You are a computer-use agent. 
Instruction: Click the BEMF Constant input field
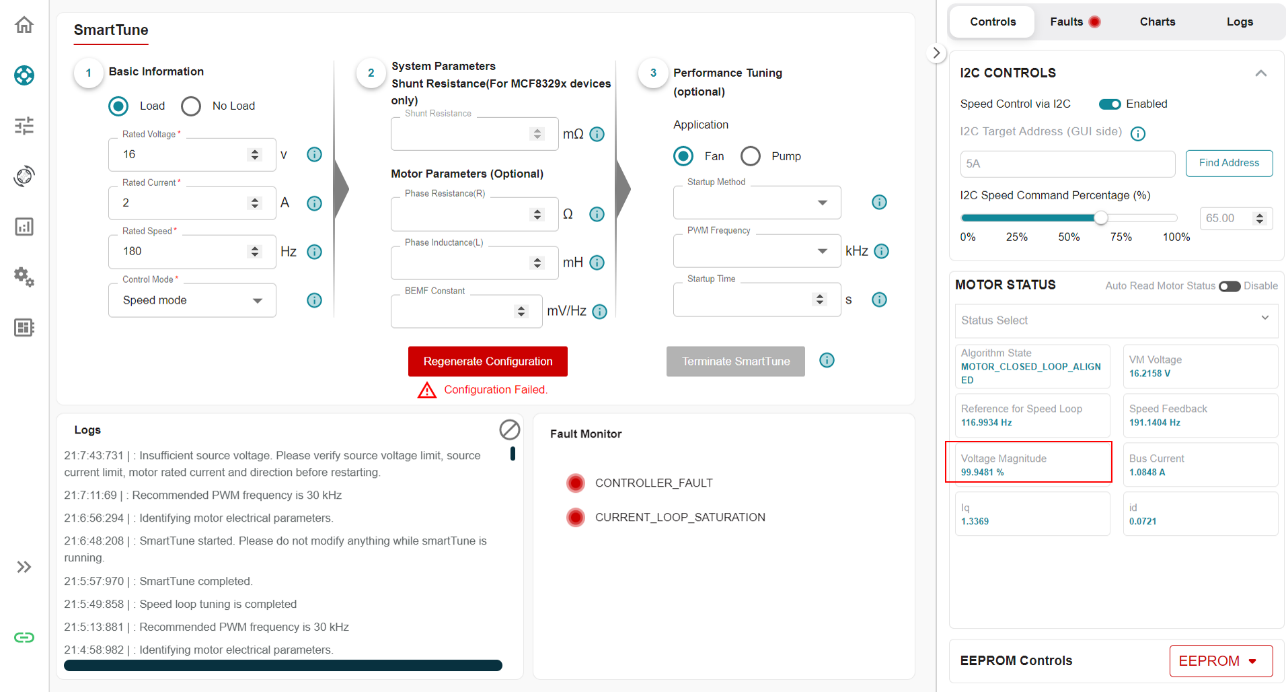coord(467,311)
